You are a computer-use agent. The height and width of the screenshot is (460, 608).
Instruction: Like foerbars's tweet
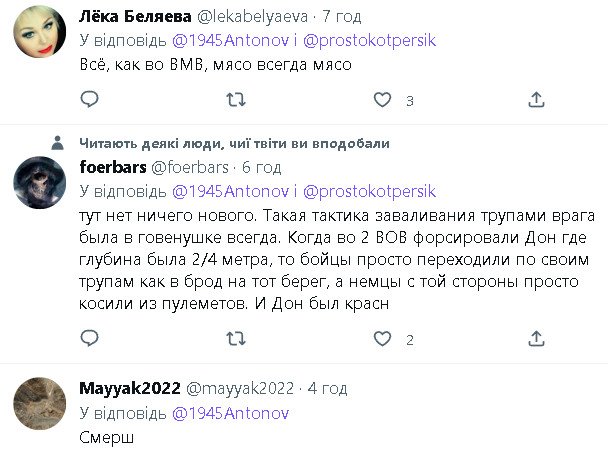click(382, 339)
